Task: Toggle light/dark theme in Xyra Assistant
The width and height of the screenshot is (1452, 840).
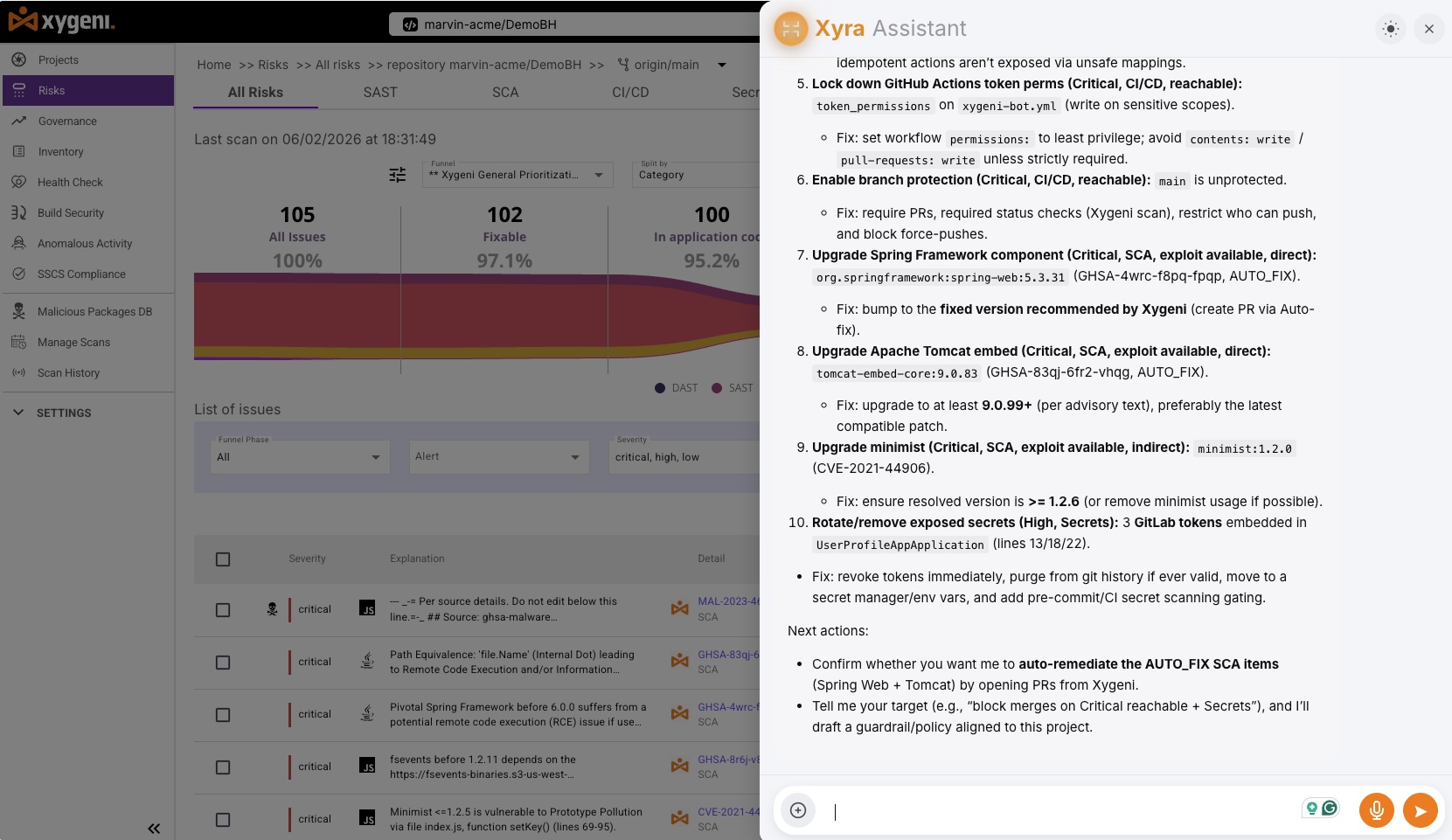Action: click(x=1391, y=29)
